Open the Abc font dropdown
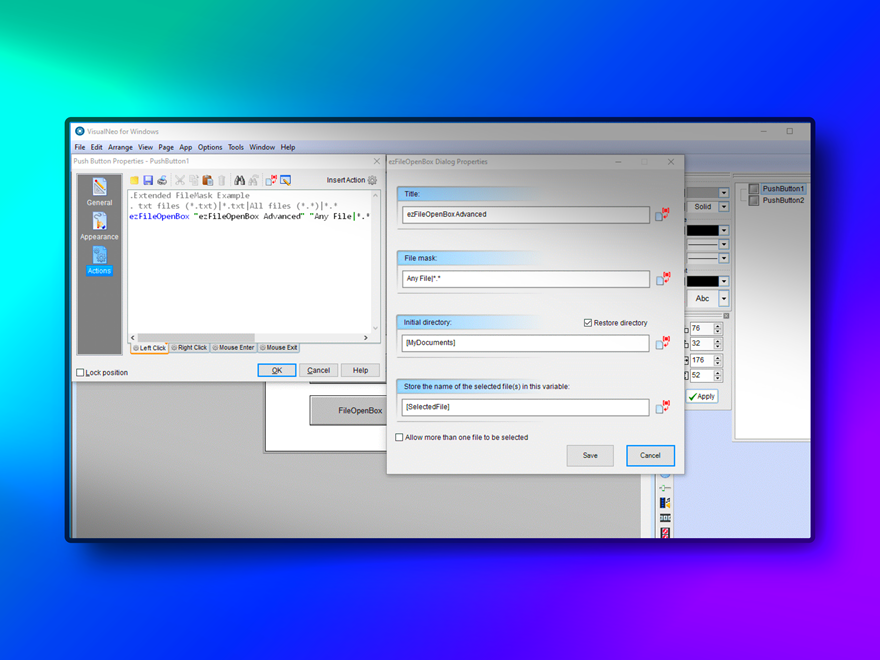 pos(724,299)
